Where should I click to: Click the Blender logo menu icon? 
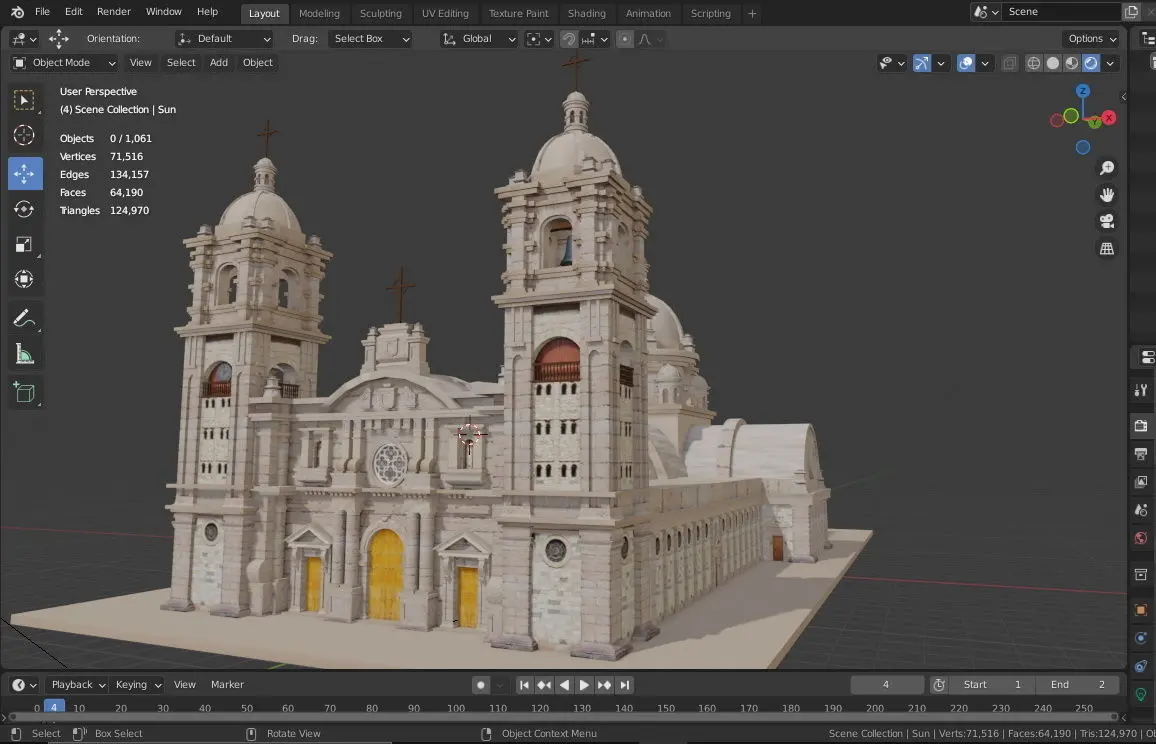tap(17, 12)
